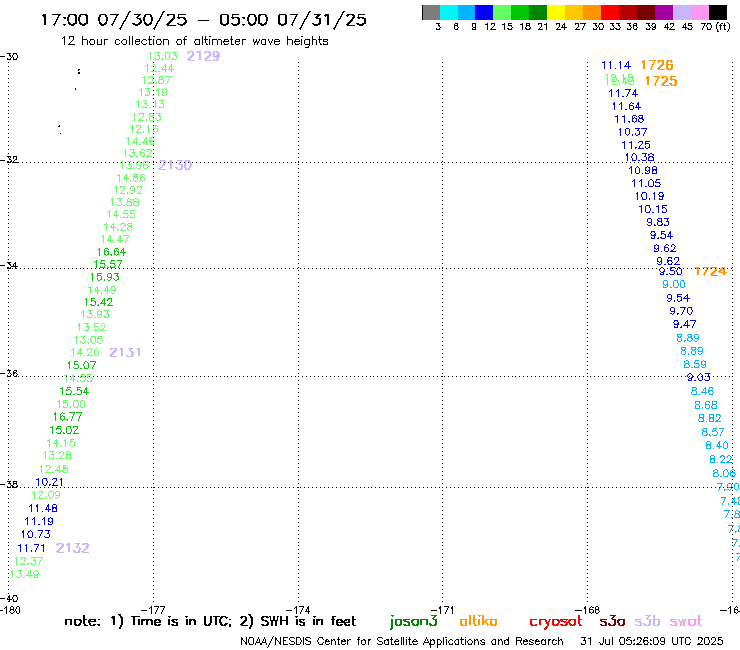This screenshot has width=740, height=650.
Task: Select the 15.93 wave height reading
Action: [x=105, y=277]
